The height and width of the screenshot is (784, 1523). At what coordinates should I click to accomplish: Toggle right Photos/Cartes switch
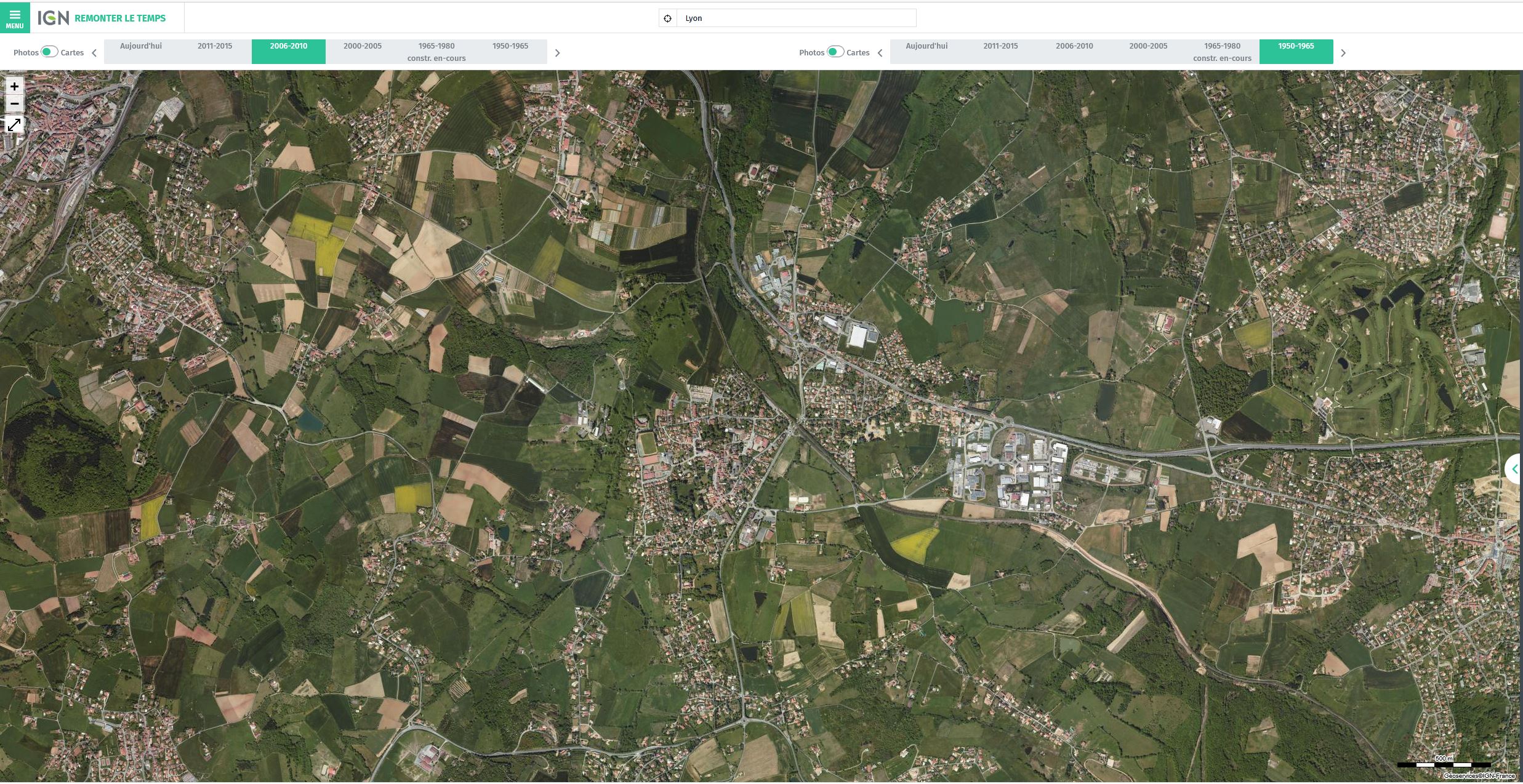tap(835, 52)
